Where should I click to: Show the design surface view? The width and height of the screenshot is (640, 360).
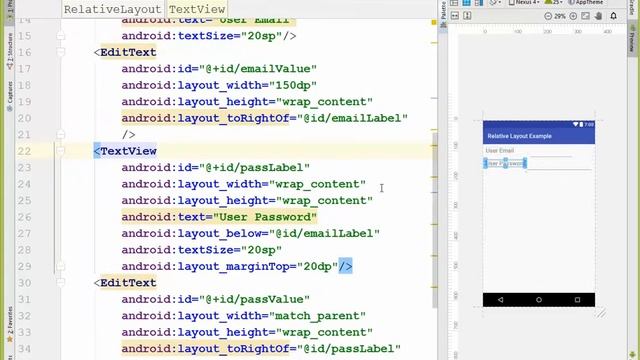click(x=454, y=2)
